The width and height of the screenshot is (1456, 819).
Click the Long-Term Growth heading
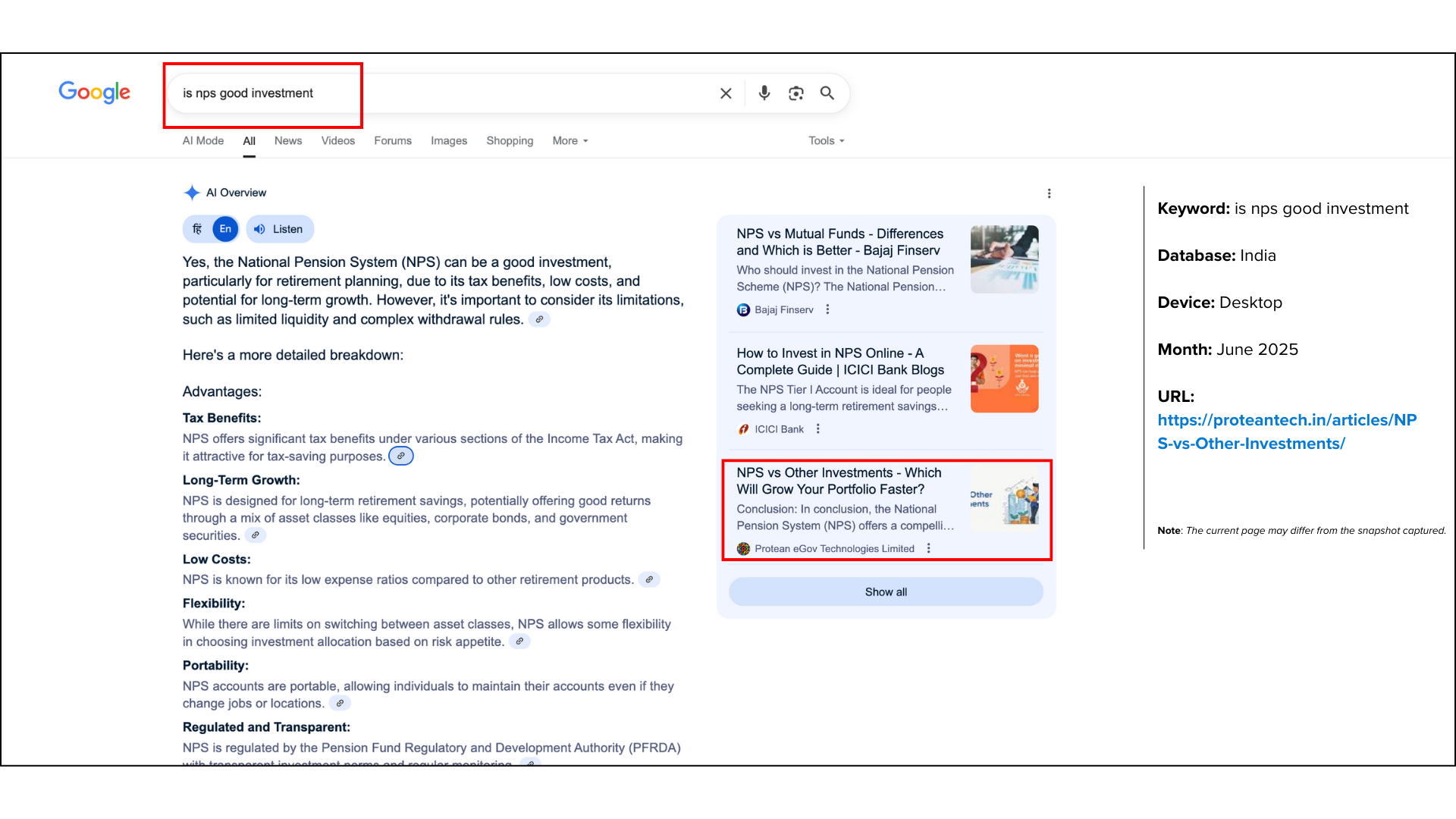coord(241,480)
